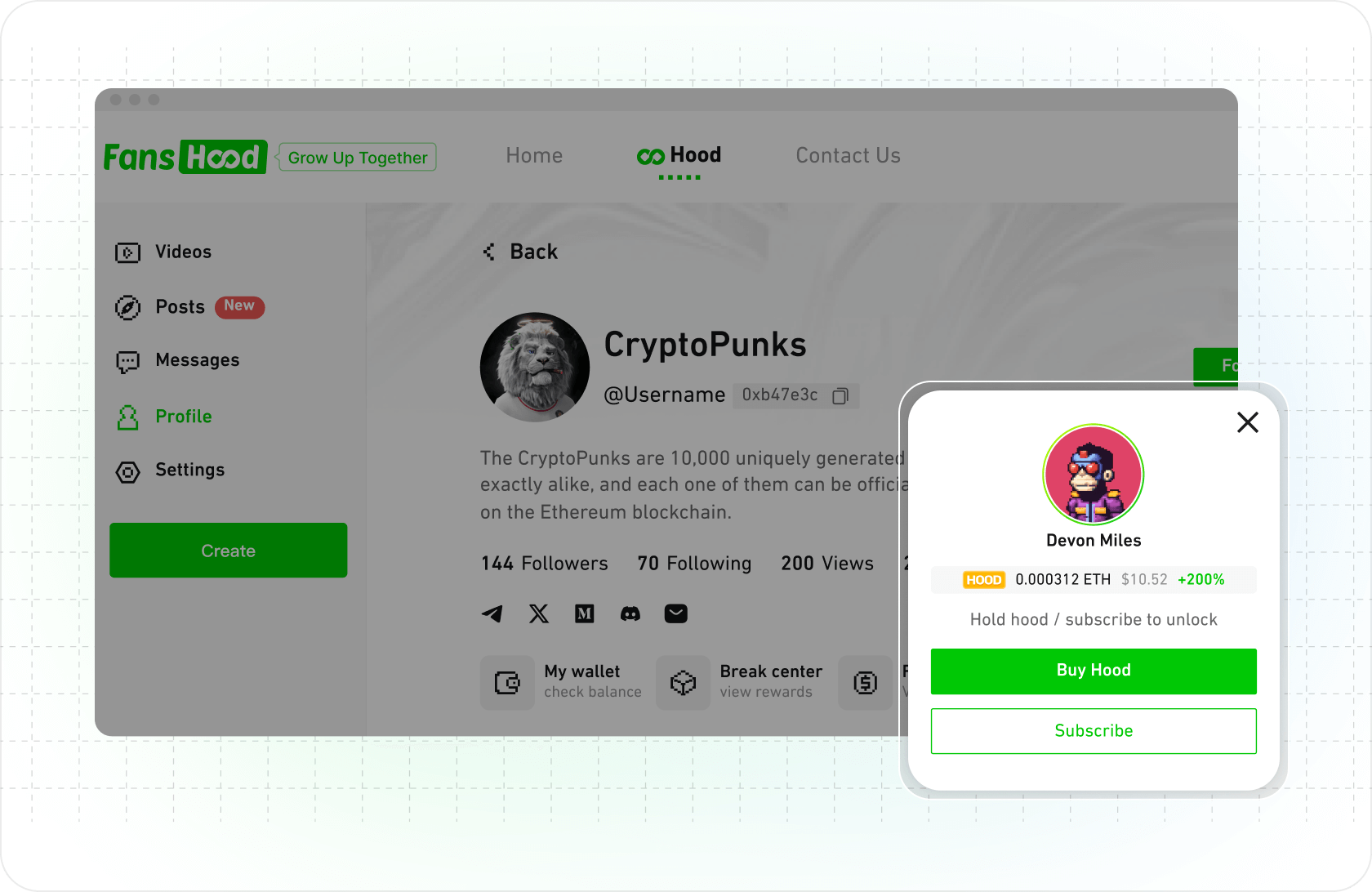The height and width of the screenshot is (892, 1372).
Task: Open the Telegram social link icon
Action: 492,613
